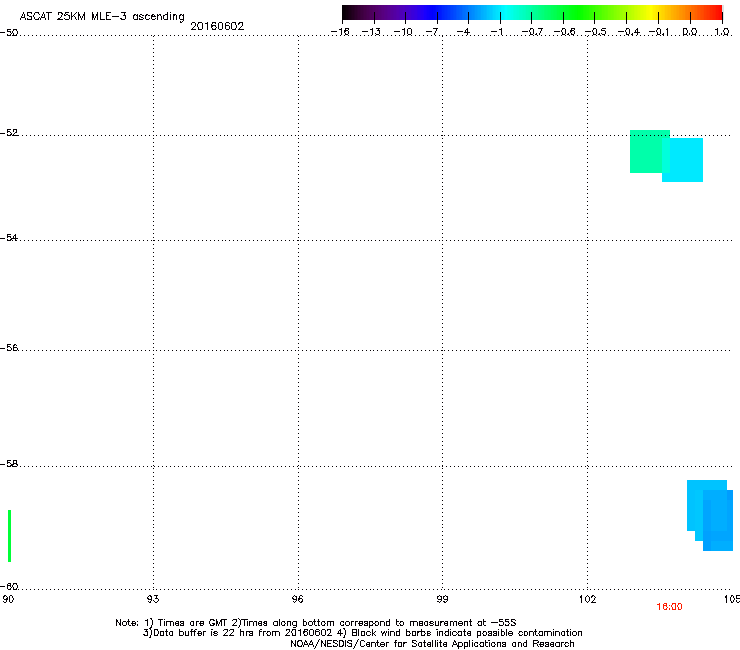Image resolution: width=740 pixels, height=650 pixels.
Task: Click the "-0.1" color bar tick label
Action: click(659, 32)
